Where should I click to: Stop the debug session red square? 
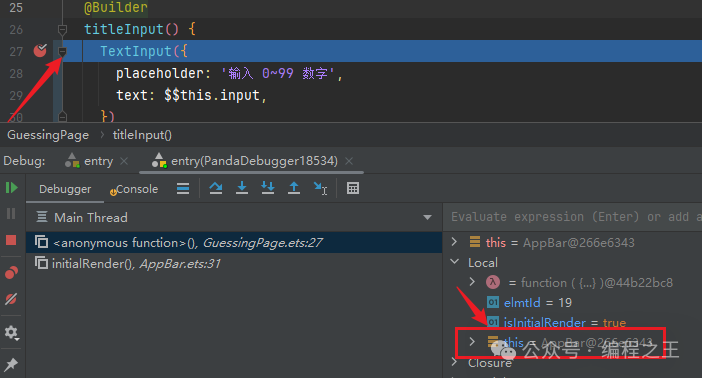(11, 240)
